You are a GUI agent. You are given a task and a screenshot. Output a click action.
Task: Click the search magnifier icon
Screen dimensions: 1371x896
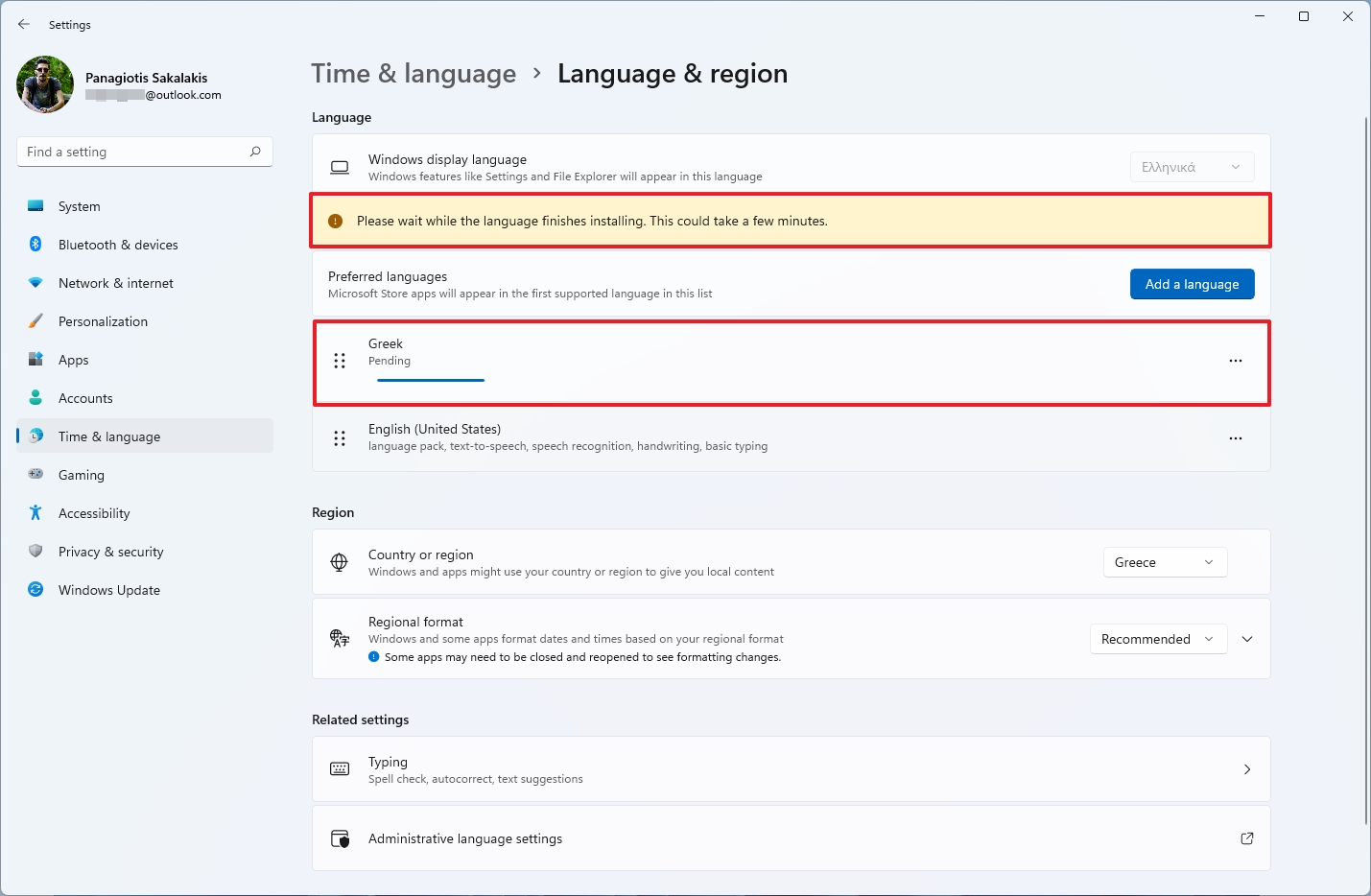(x=255, y=152)
